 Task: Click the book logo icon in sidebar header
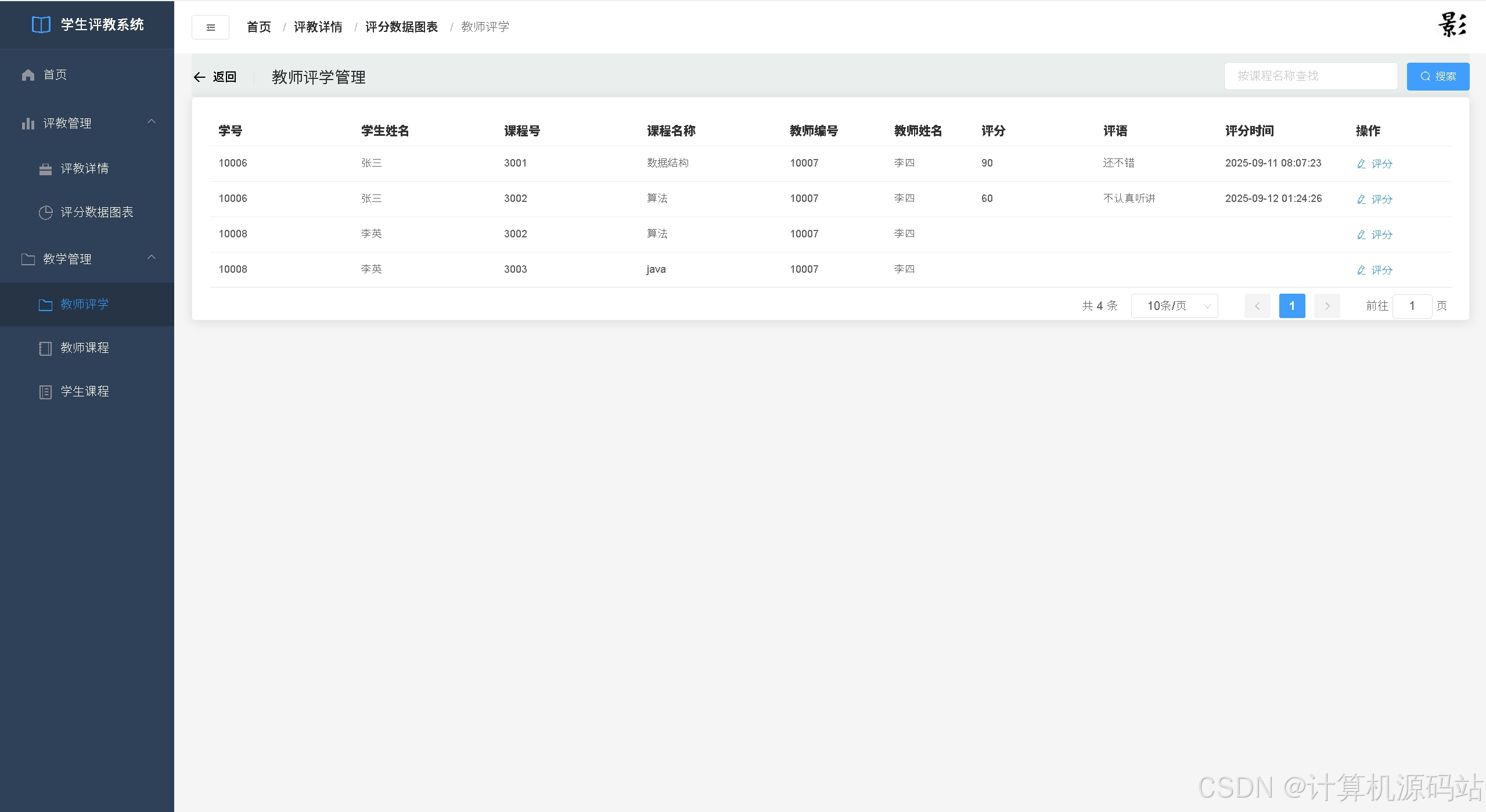point(41,24)
